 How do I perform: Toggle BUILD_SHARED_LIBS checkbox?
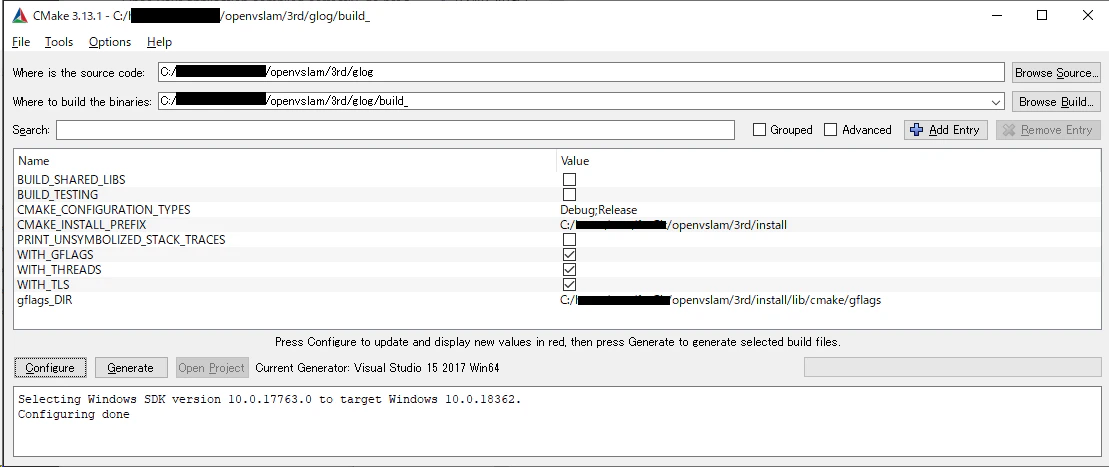[569, 180]
